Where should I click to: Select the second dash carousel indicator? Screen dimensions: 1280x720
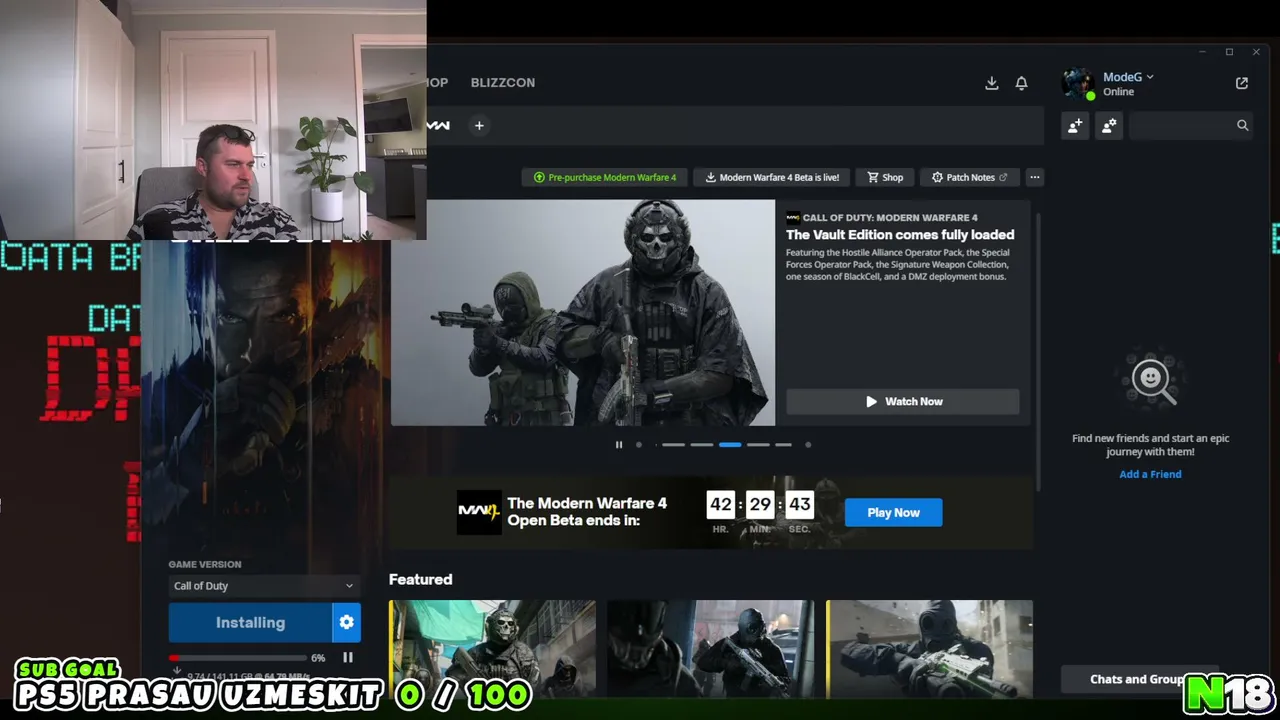click(x=702, y=445)
